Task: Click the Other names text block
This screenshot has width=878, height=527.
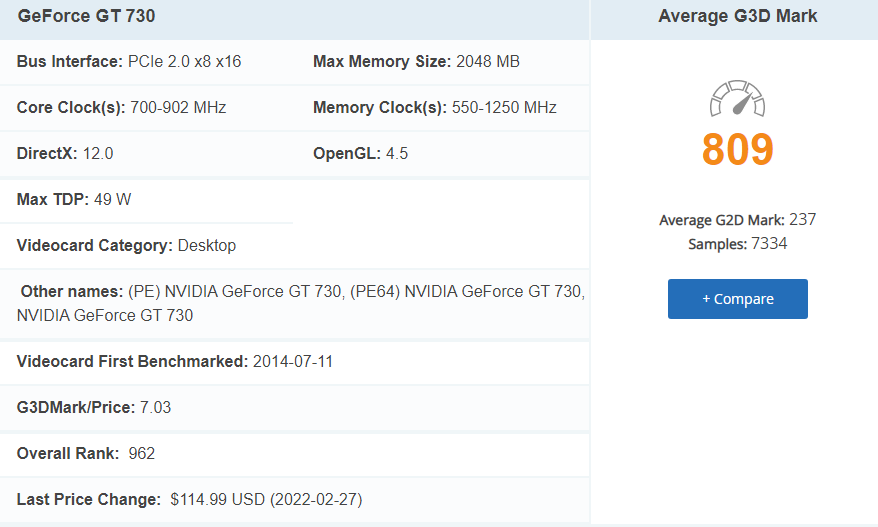Action: pyautogui.click(x=300, y=303)
